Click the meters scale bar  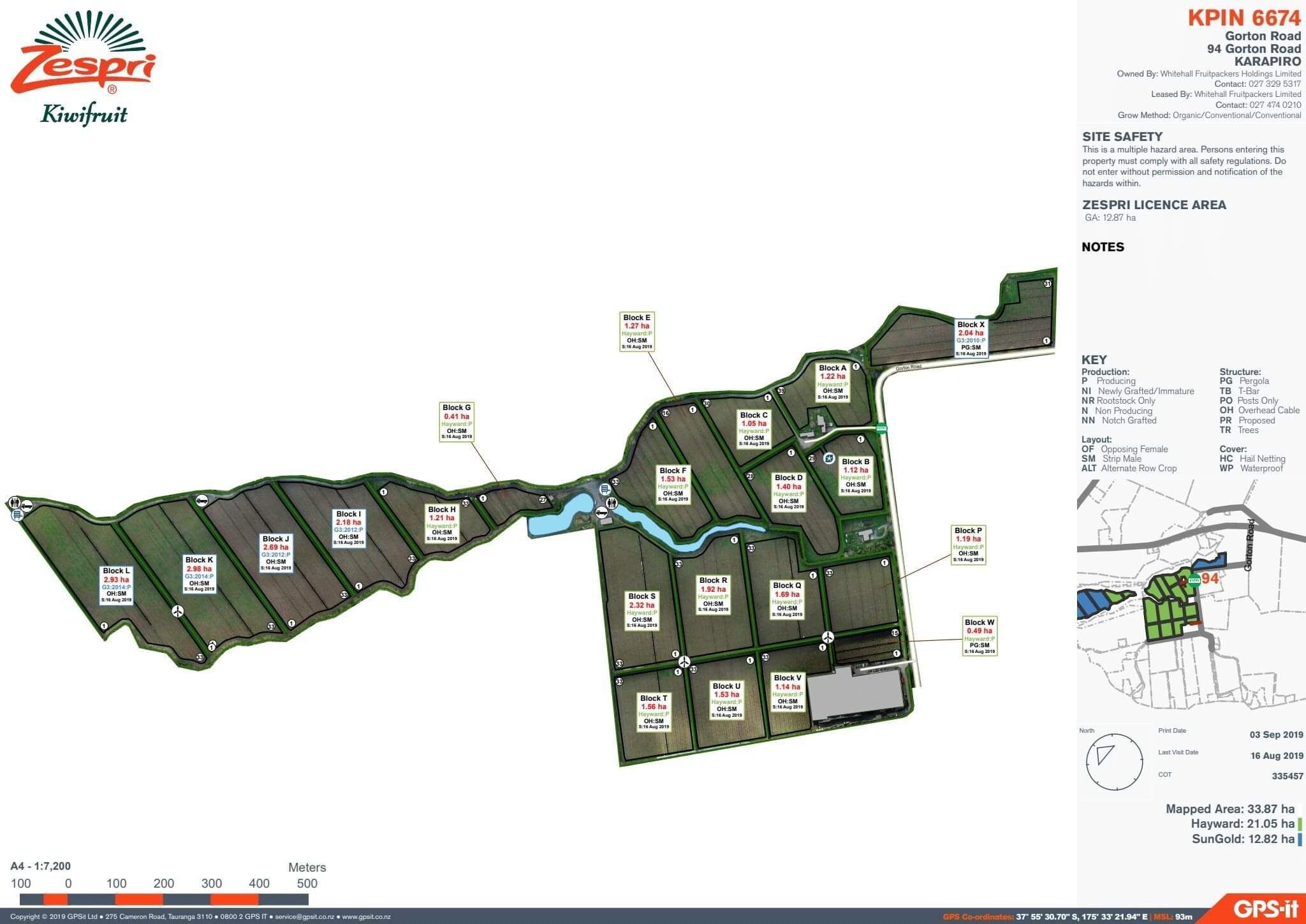pos(164,899)
